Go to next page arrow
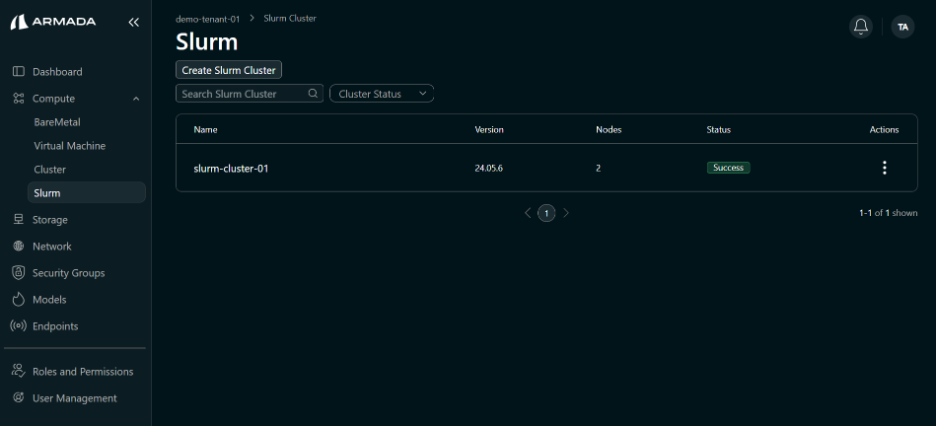Viewport: 936px width, 426px height. 566,213
